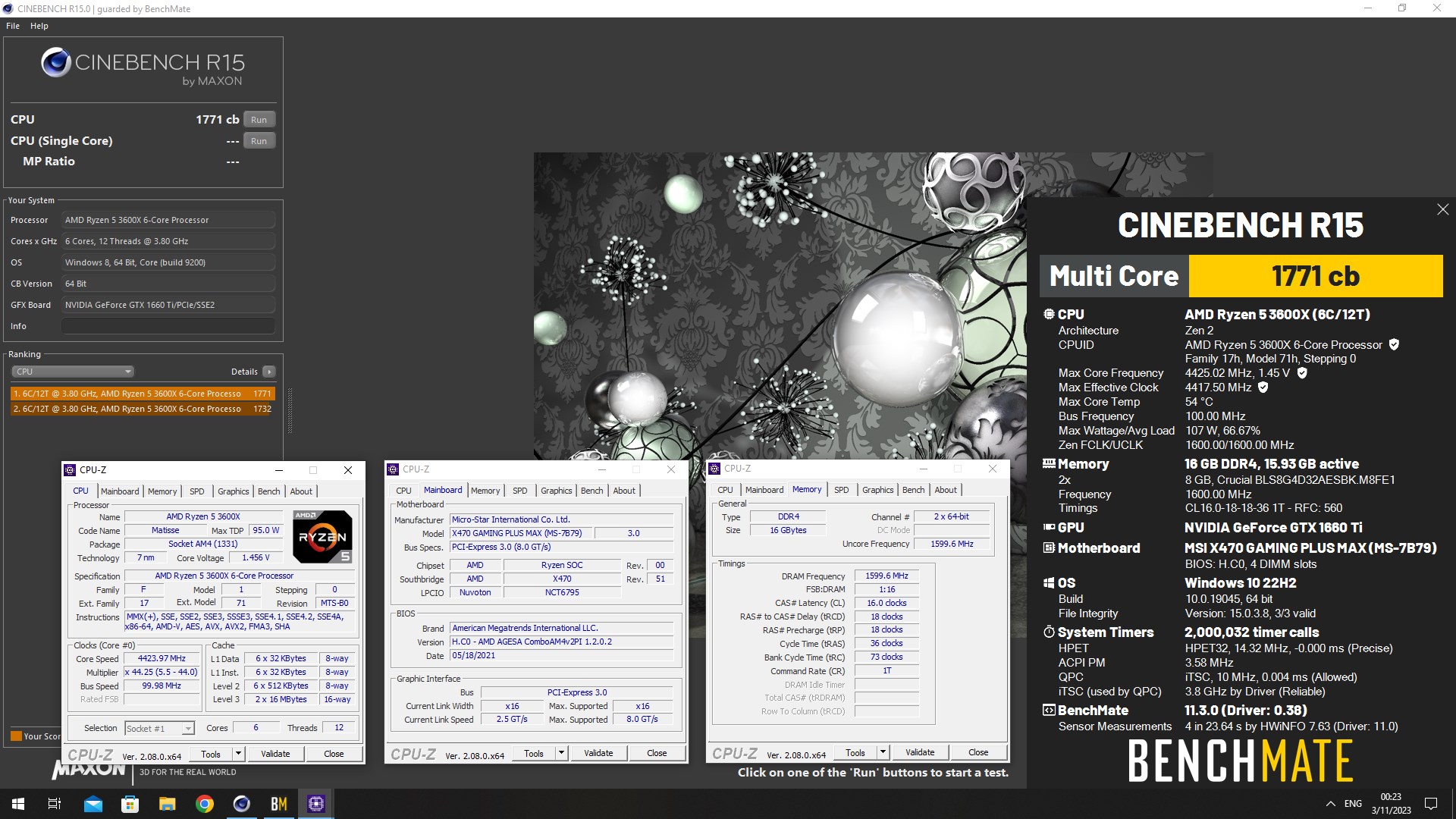Click Close in Memory CPU-Z window
The width and height of the screenshot is (1456, 819).
click(x=978, y=752)
